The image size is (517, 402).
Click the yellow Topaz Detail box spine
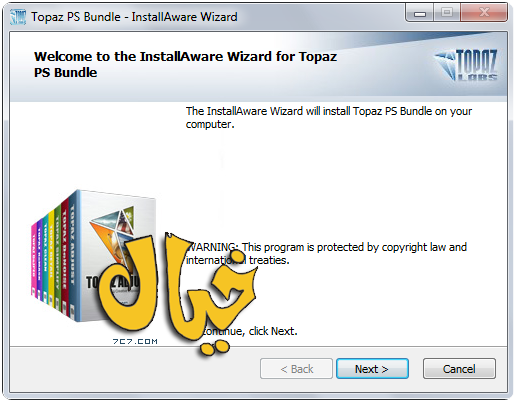(x=51, y=258)
